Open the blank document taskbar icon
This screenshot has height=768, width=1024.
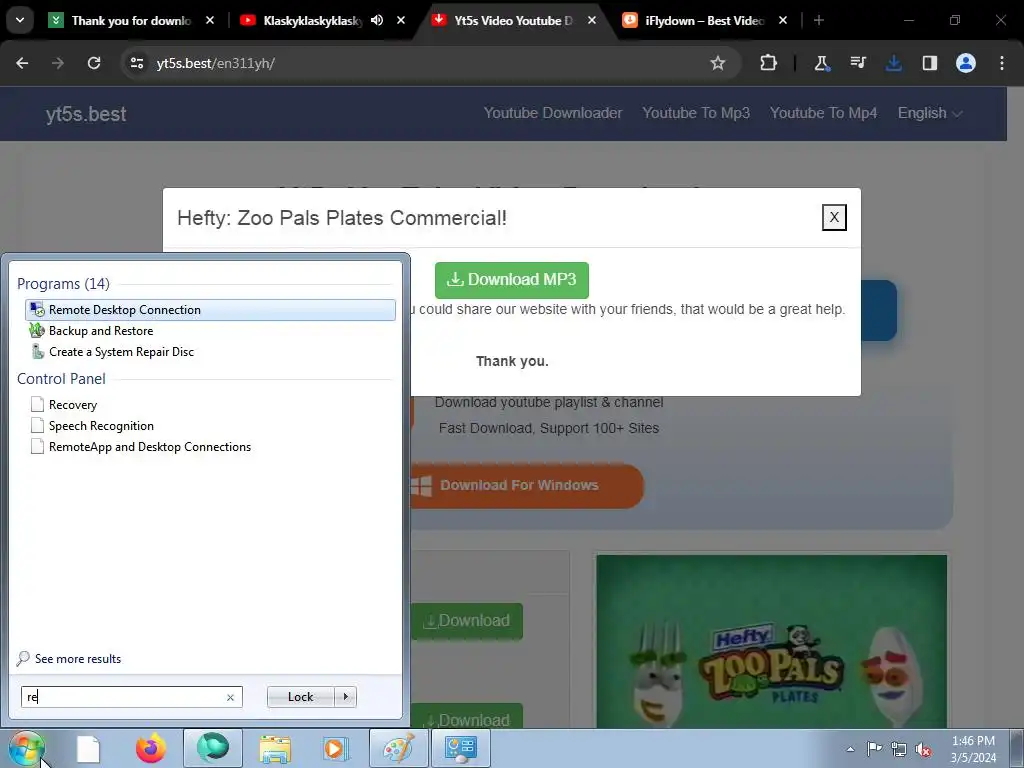[x=88, y=748]
